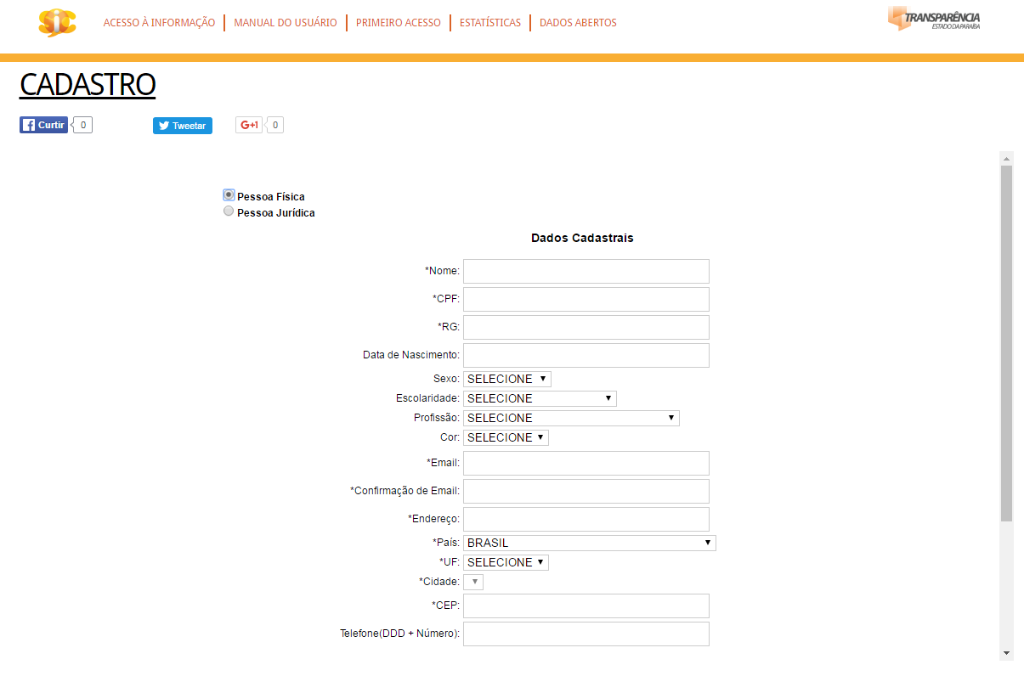Open the Profissão dropdown list
Screen dimensions: 1024x676
coord(571,418)
